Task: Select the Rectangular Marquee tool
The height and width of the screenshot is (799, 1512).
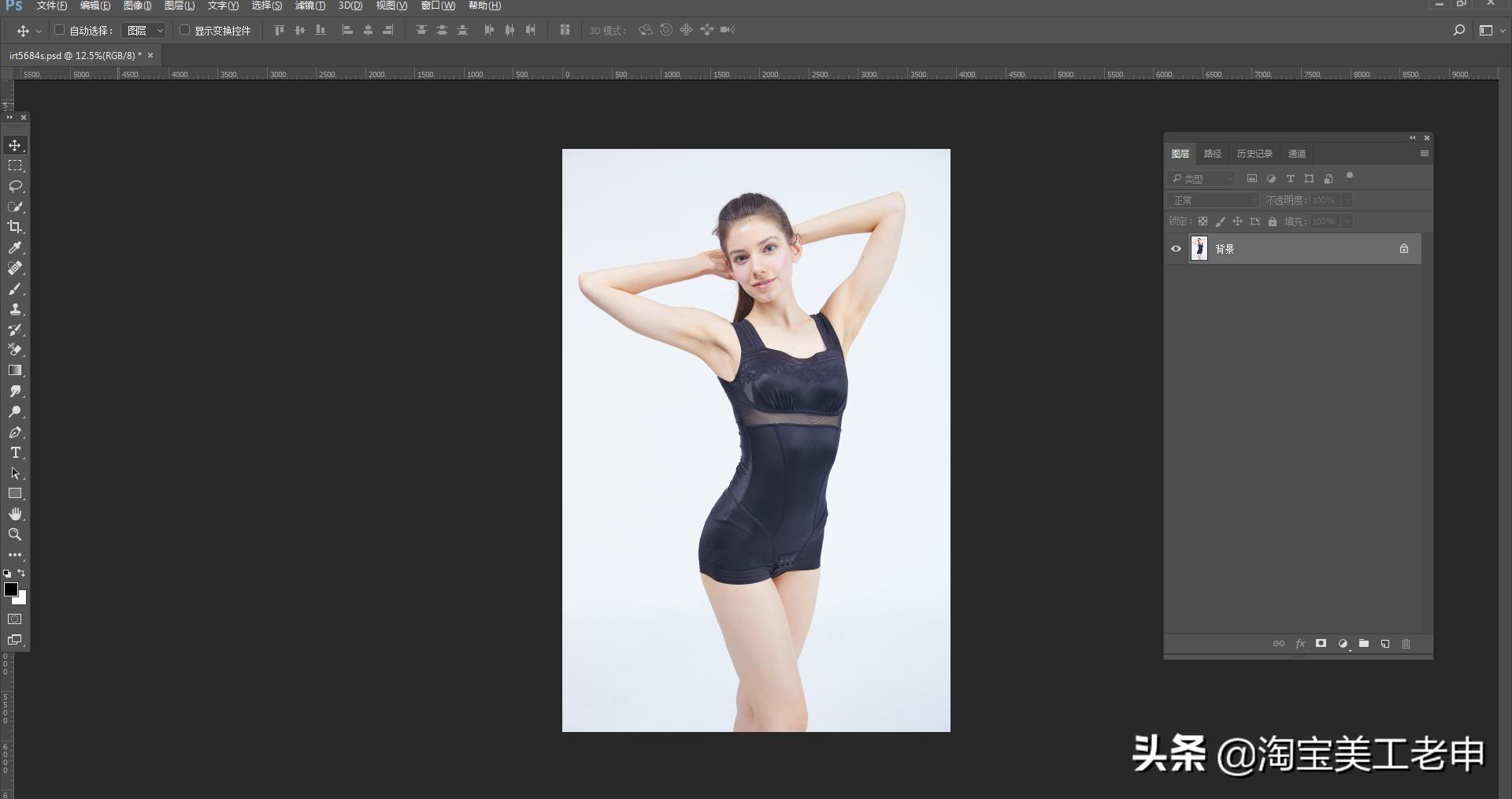Action: 15,165
